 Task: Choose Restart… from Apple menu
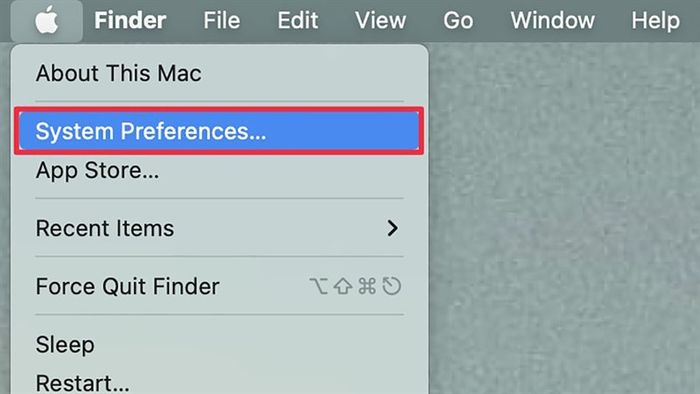point(83,383)
